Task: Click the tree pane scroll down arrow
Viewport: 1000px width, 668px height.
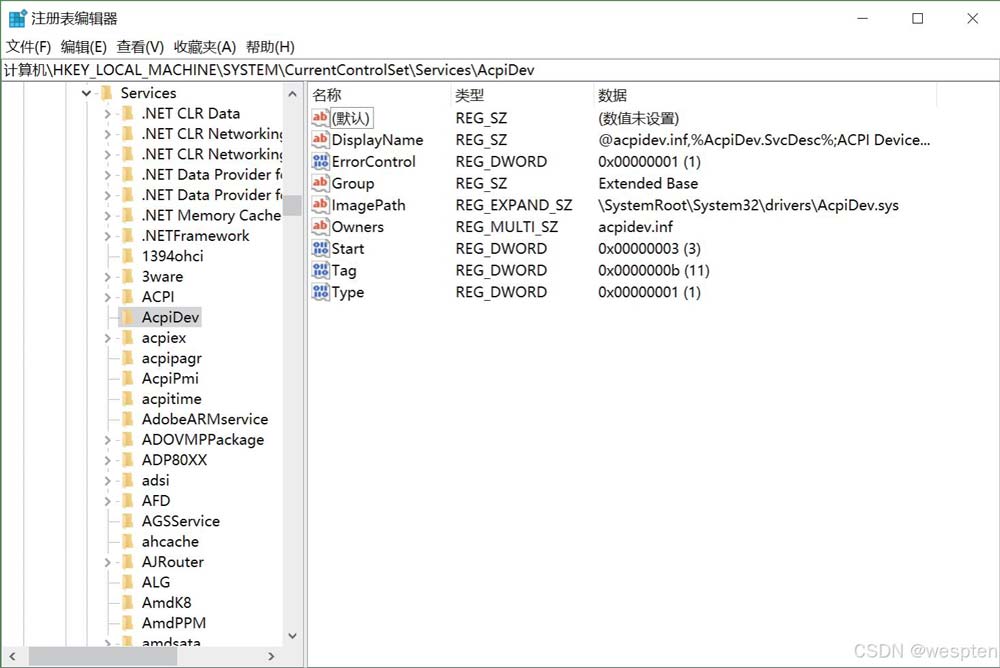Action: [x=292, y=635]
